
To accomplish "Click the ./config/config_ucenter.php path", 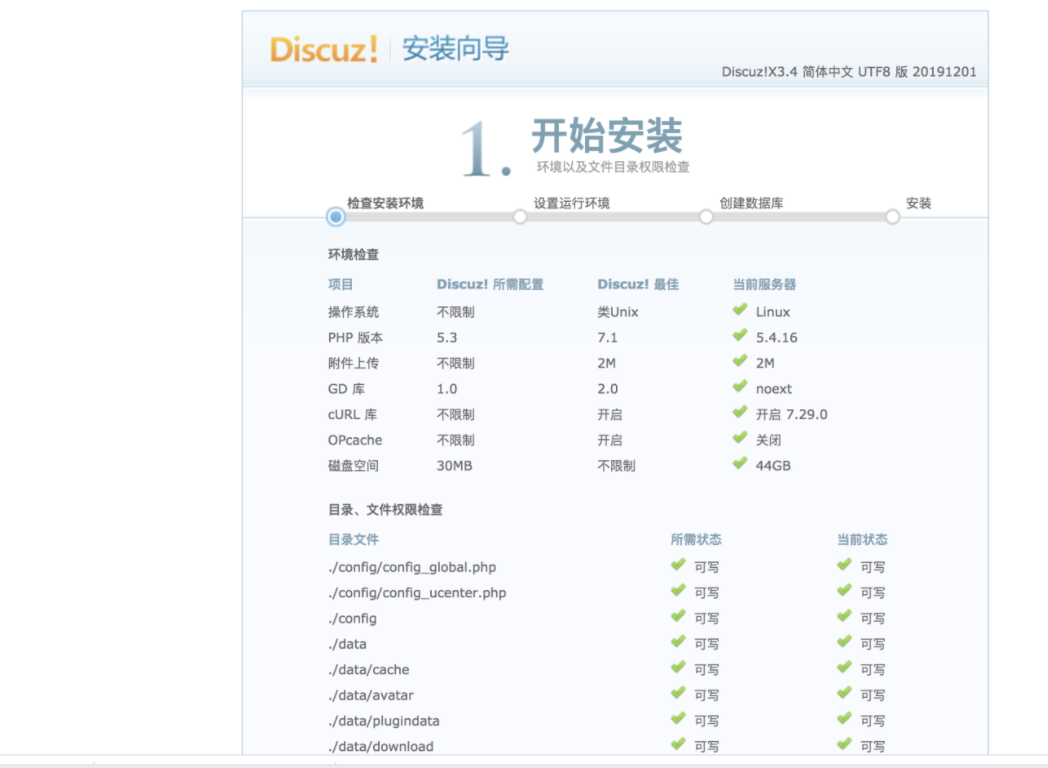I will point(417,593).
